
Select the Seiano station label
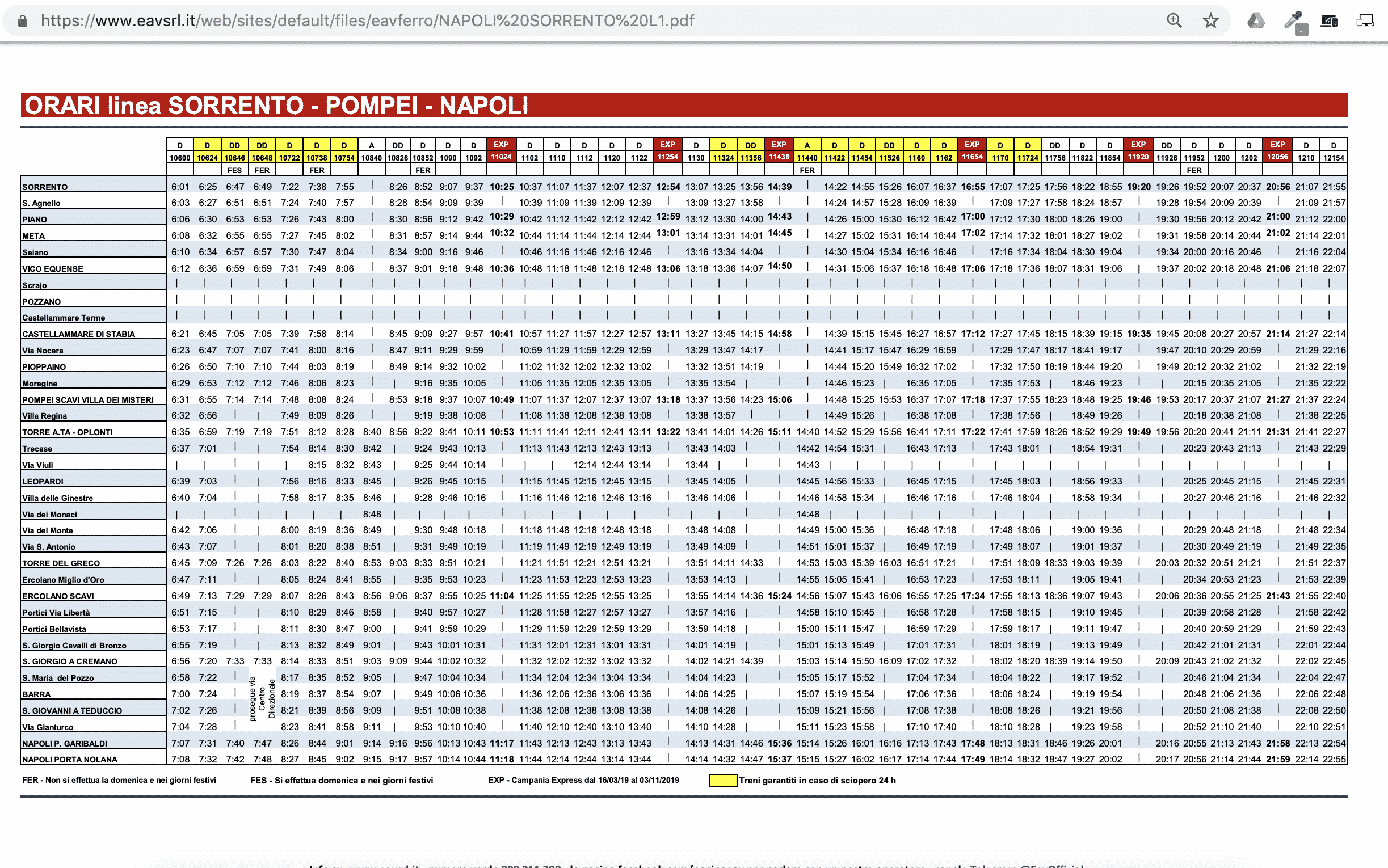pos(35,252)
